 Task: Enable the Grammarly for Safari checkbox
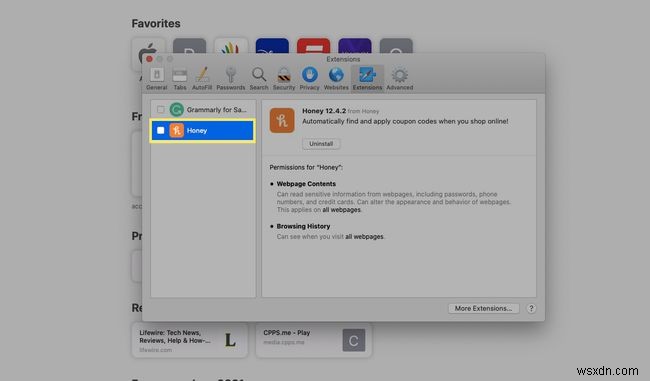coord(160,110)
